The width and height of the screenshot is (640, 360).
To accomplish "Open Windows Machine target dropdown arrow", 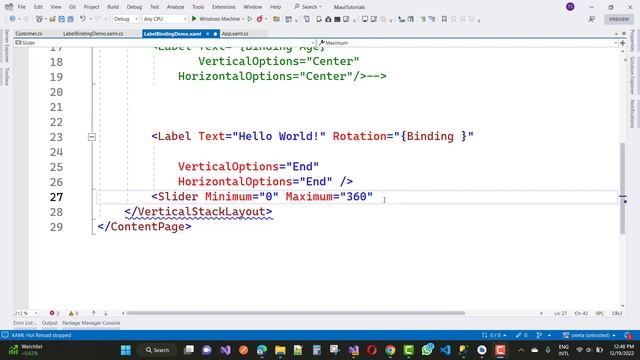I will (x=243, y=19).
